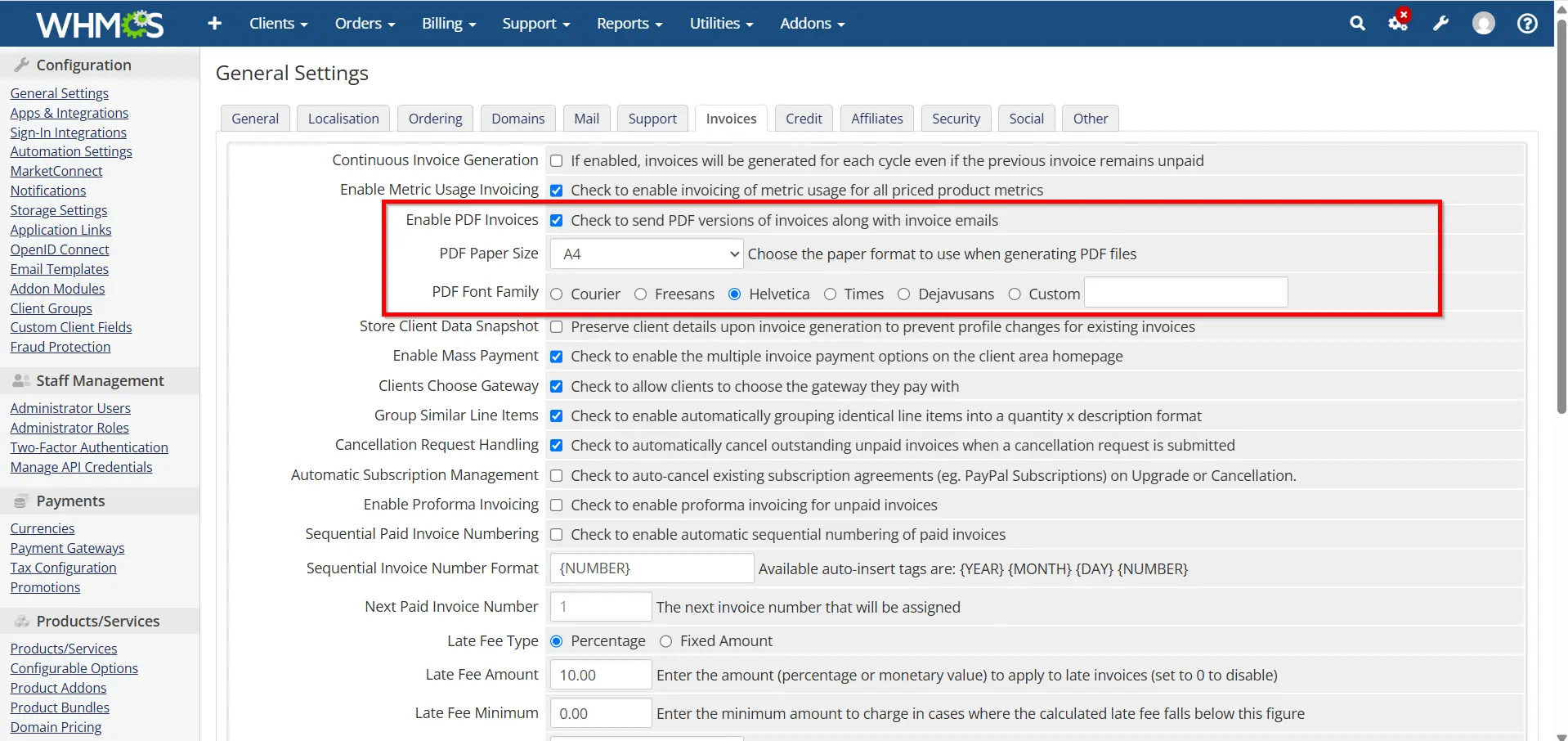The width and height of the screenshot is (1568, 741).
Task: Click the Sequential Invoice Number Format field
Action: pyautogui.click(x=652, y=568)
